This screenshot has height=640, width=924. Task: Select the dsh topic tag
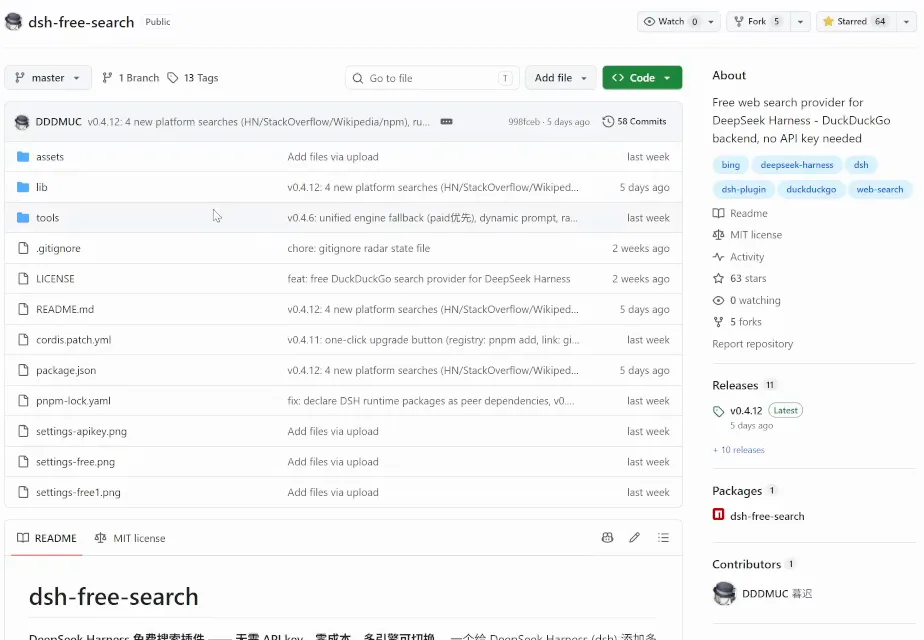coord(861,165)
